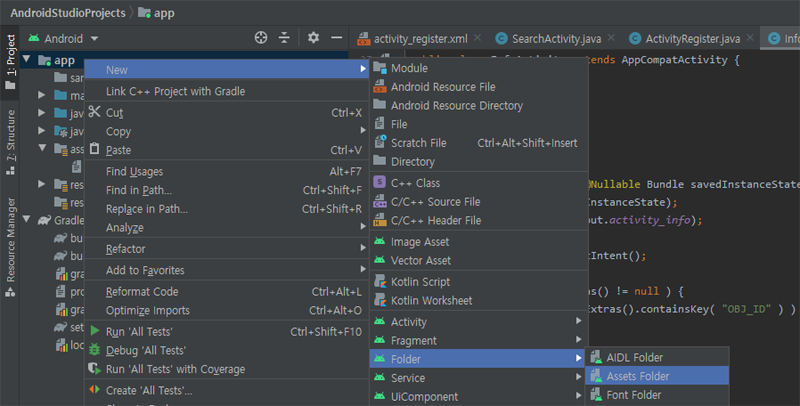Choose Reformat Code
Screen dimensions: 800x406
click(227, 292)
